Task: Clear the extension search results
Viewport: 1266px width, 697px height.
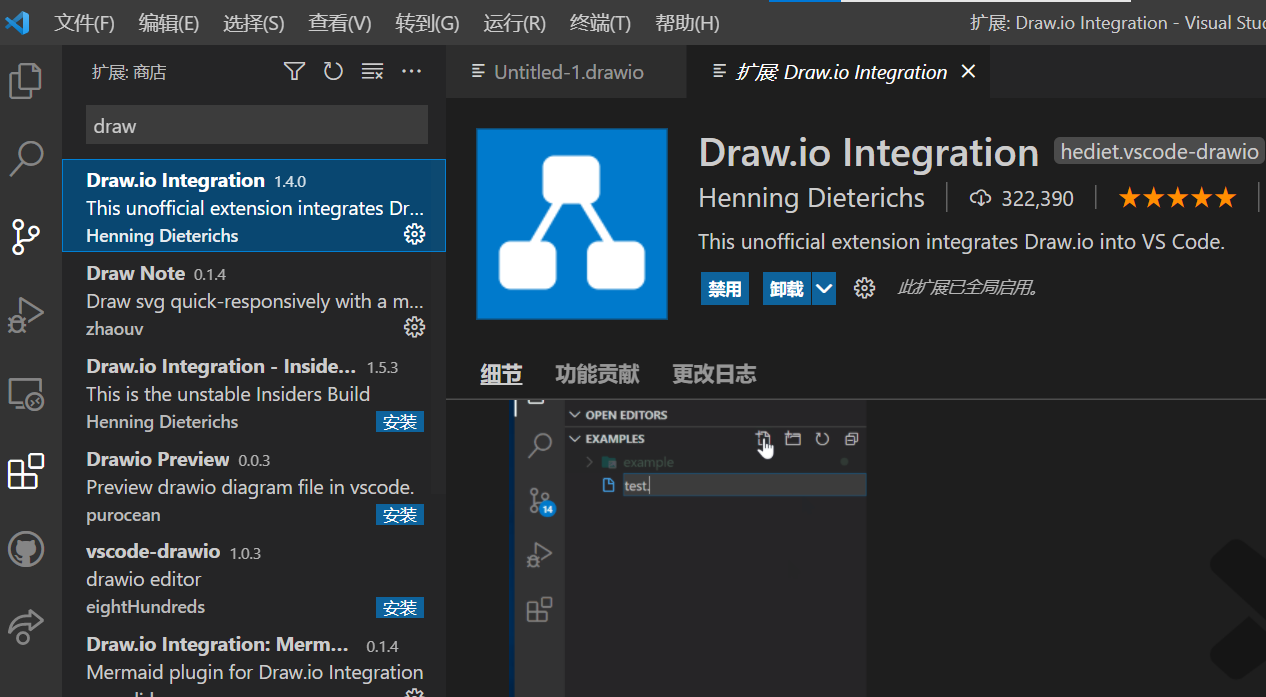Action: pyautogui.click(x=372, y=71)
